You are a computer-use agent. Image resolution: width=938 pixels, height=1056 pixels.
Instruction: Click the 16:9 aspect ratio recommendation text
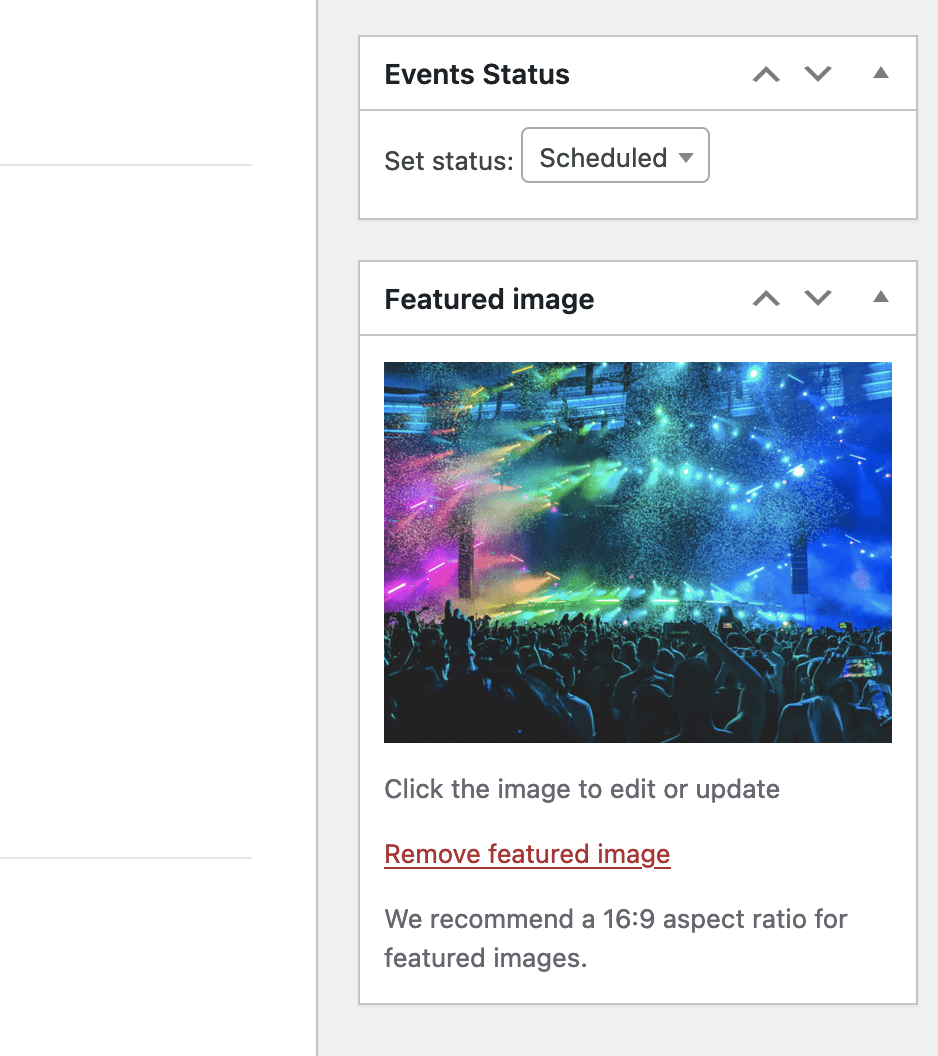click(x=615, y=937)
